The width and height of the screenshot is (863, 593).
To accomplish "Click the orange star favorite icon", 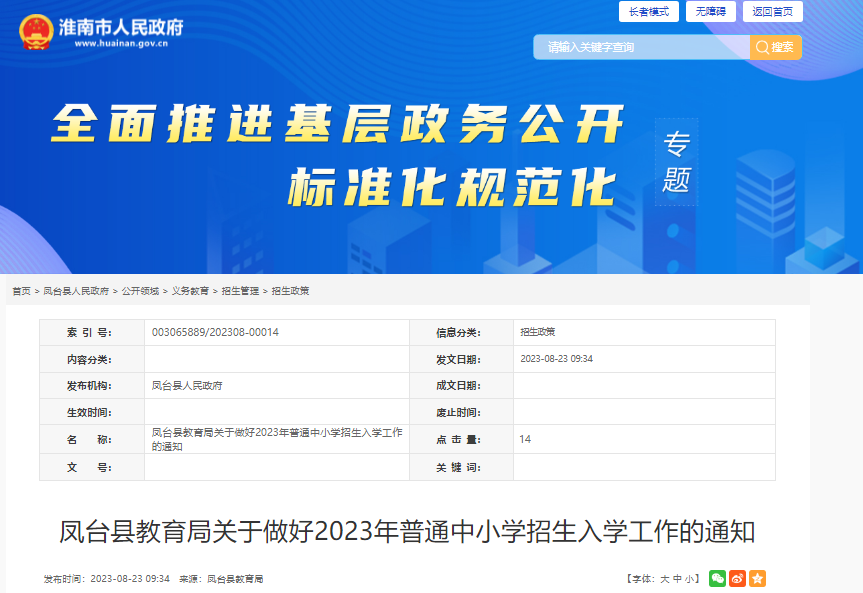I will 757,578.
